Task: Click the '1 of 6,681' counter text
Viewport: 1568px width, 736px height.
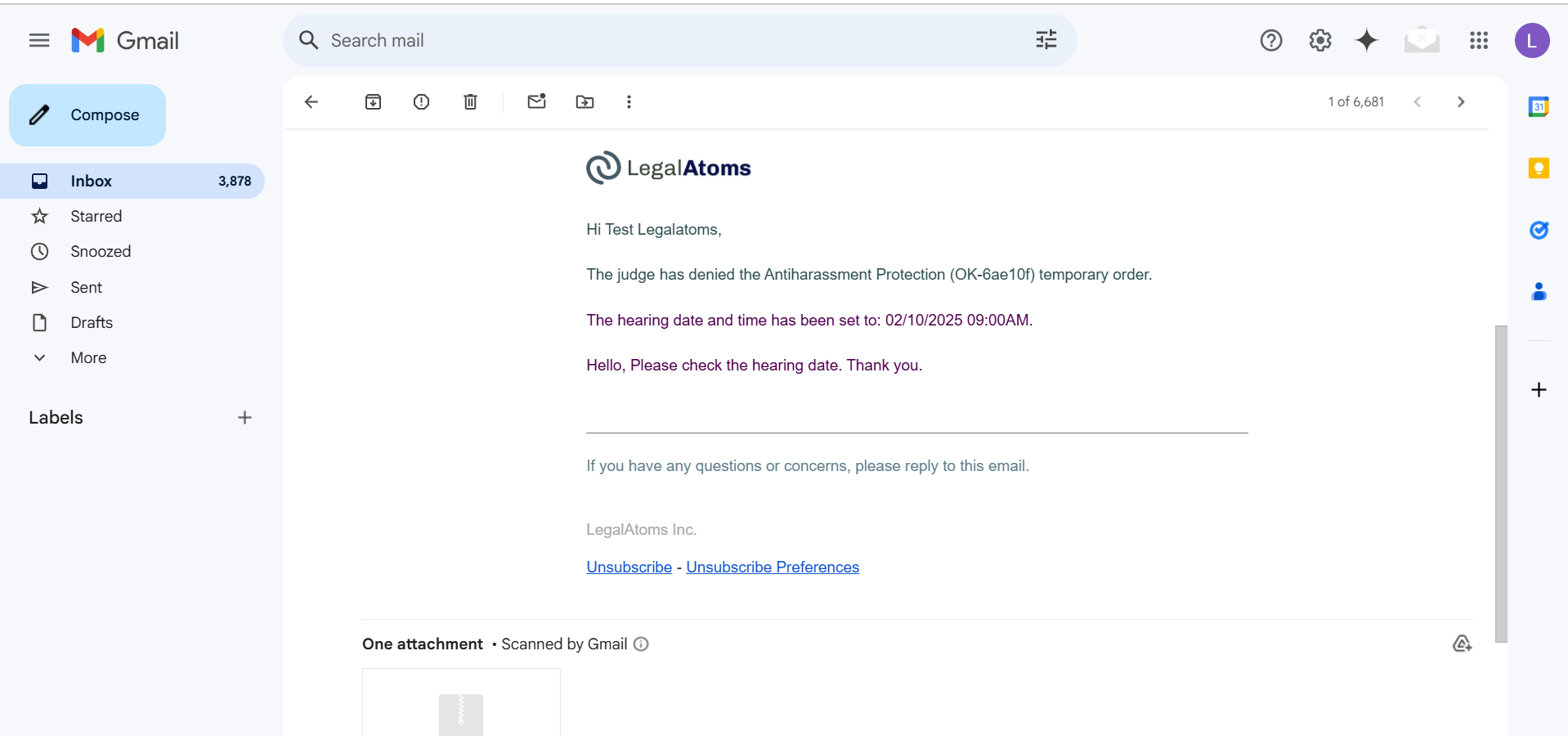Action: (1355, 101)
